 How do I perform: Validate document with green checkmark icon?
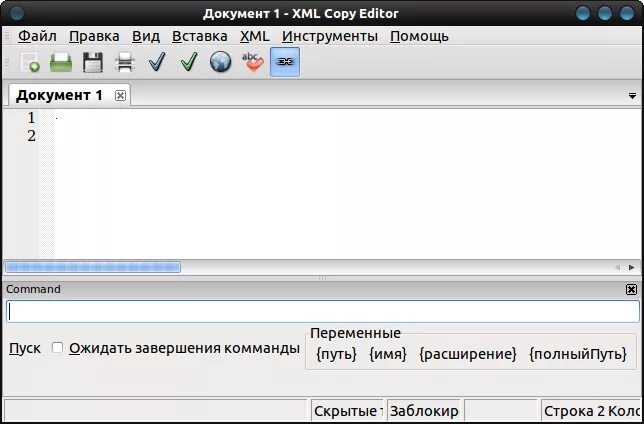(189, 62)
